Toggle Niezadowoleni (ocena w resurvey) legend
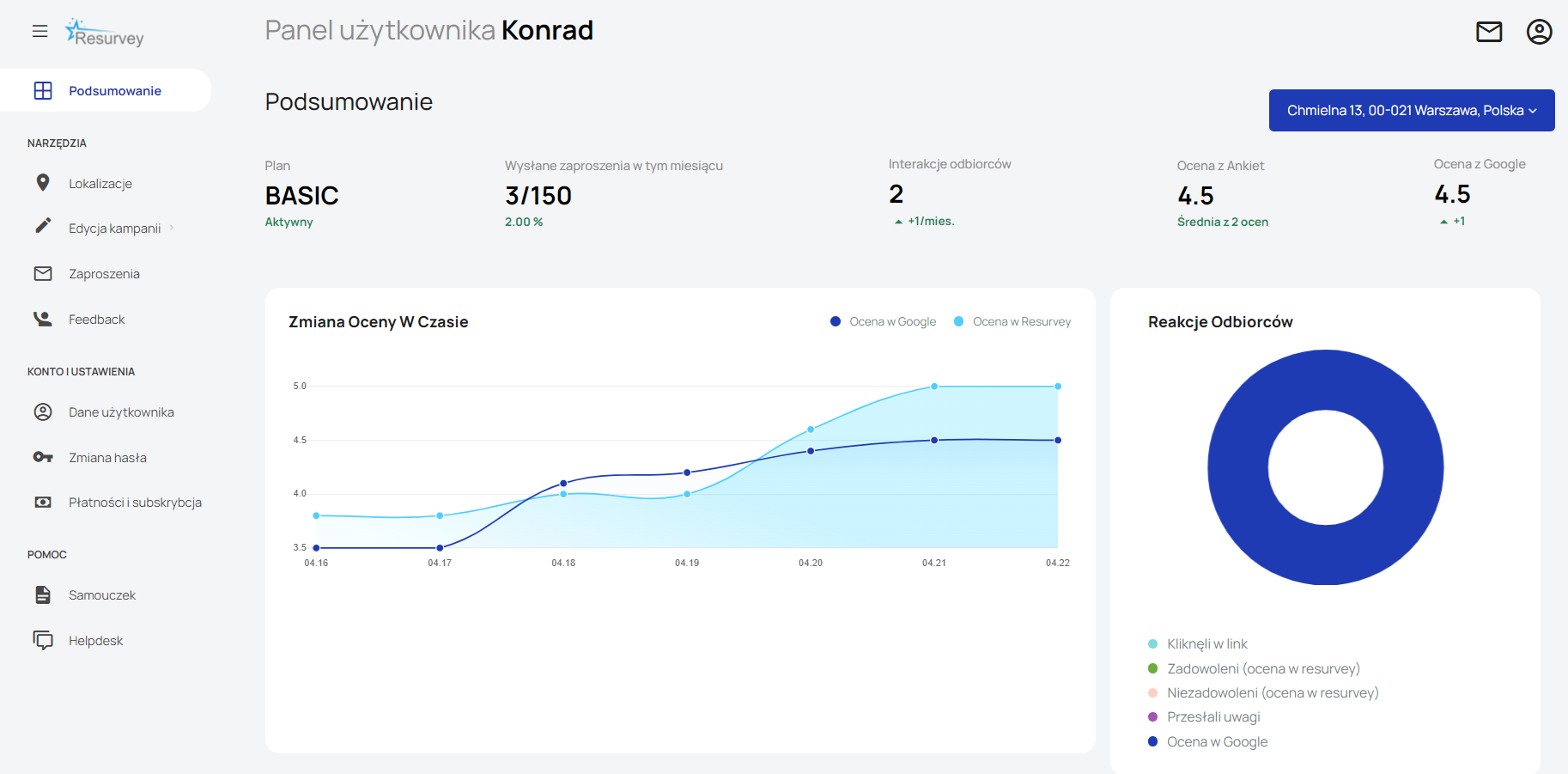The image size is (1568, 774). (1264, 692)
